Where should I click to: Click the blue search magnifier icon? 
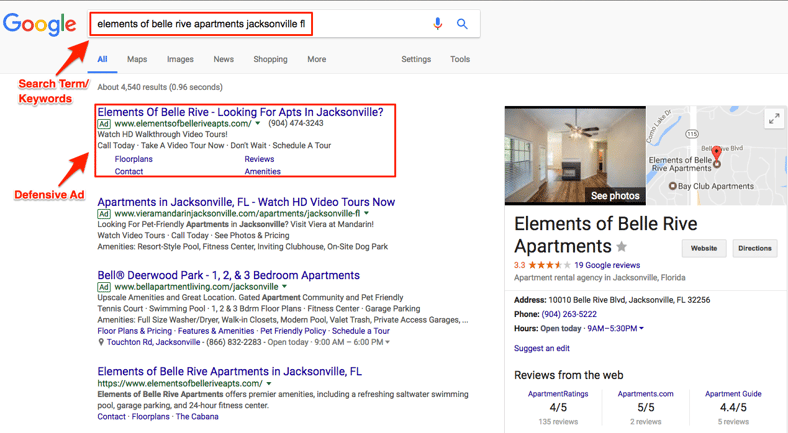pyautogui.click(x=462, y=24)
